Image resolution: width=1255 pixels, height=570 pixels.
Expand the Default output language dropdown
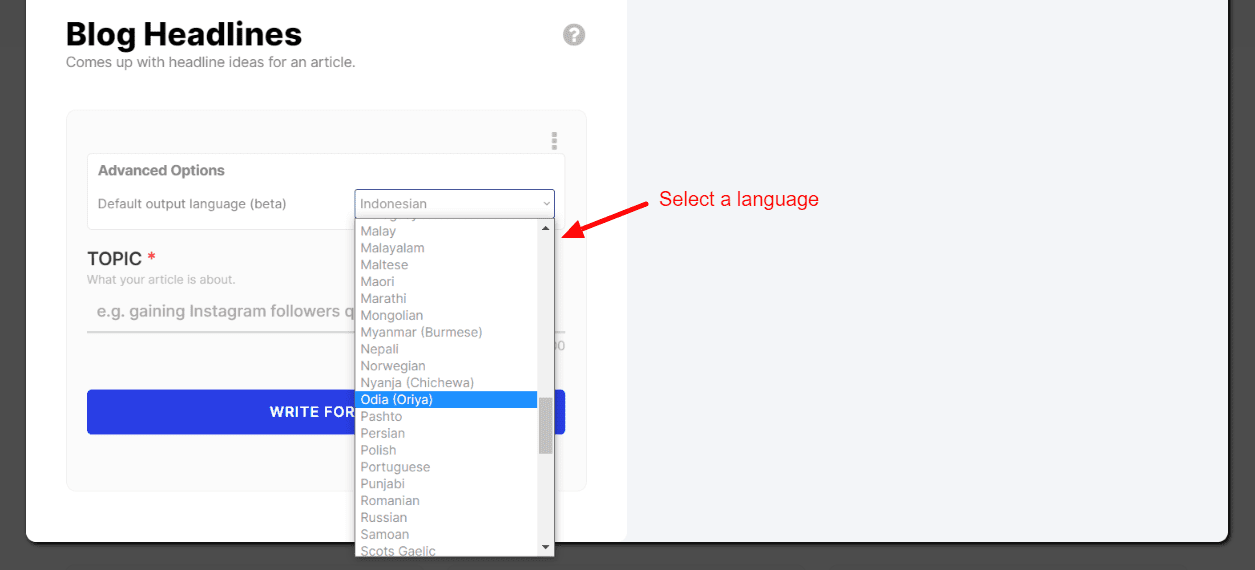click(454, 204)
